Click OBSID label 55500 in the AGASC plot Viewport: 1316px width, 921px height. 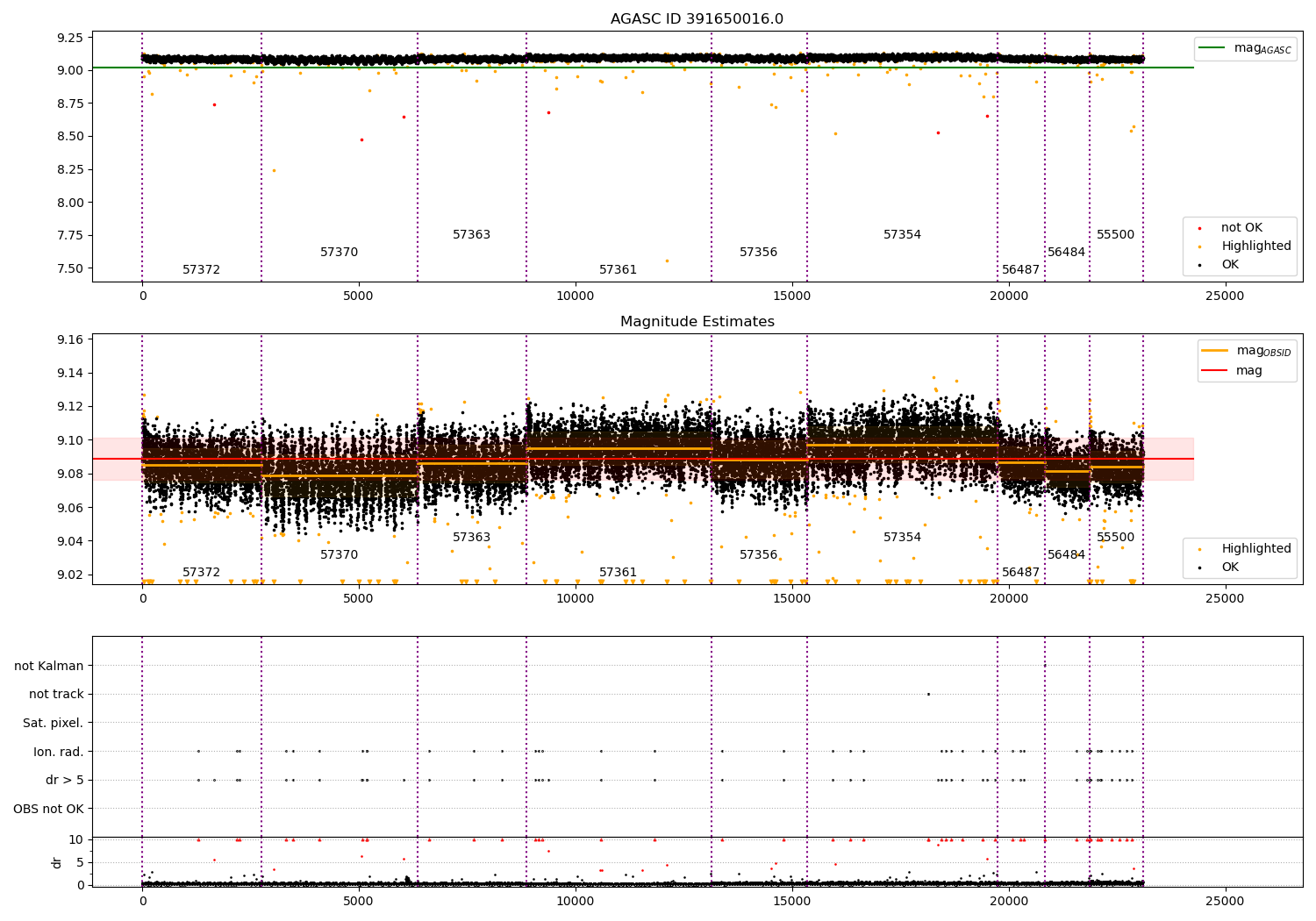[x=1116, y=235]
